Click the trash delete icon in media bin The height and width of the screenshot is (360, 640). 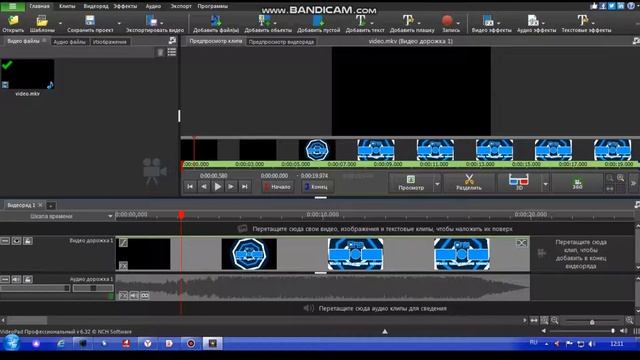tap(160, 52)
